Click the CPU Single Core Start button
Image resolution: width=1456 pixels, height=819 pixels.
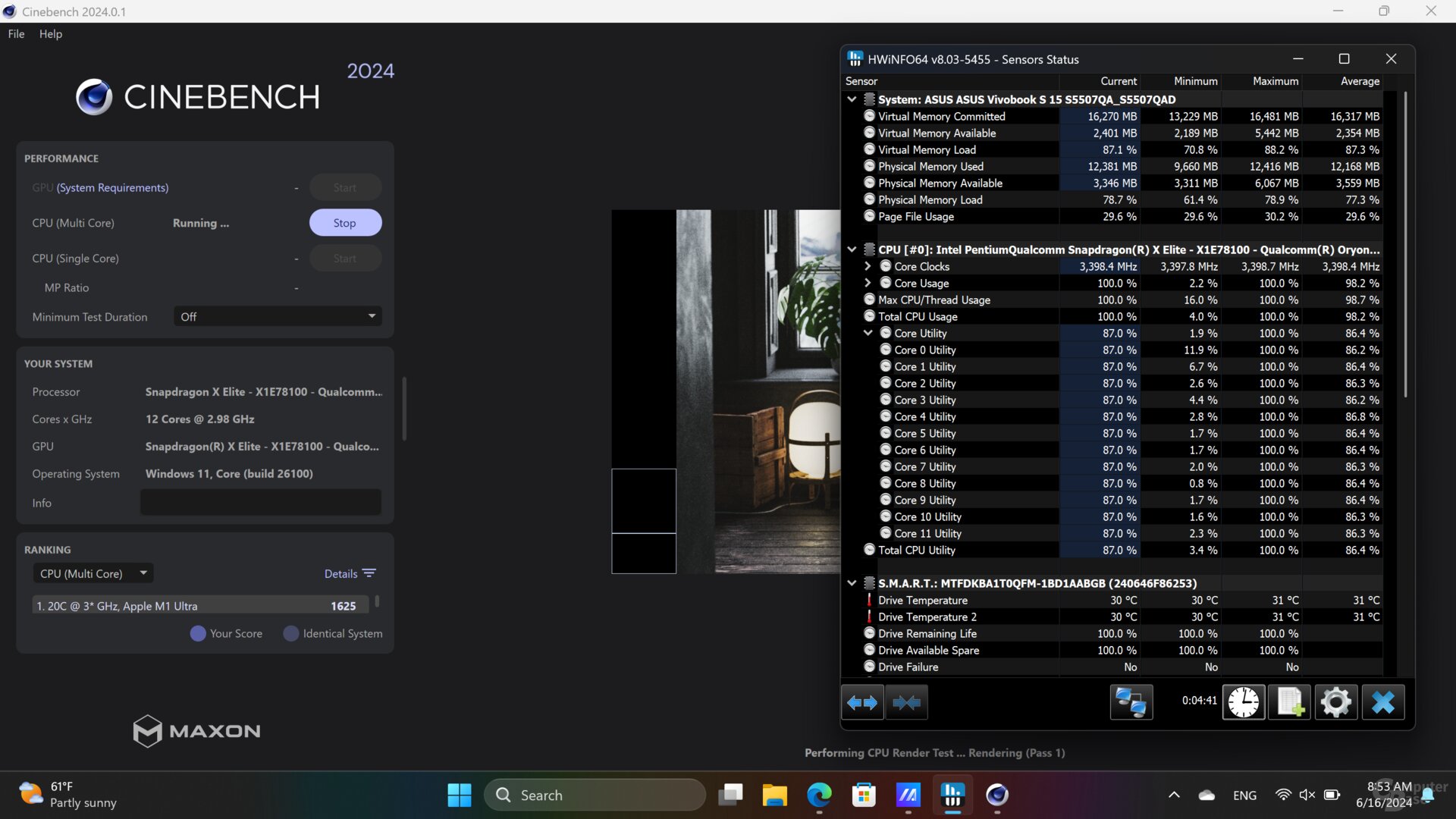345,259
